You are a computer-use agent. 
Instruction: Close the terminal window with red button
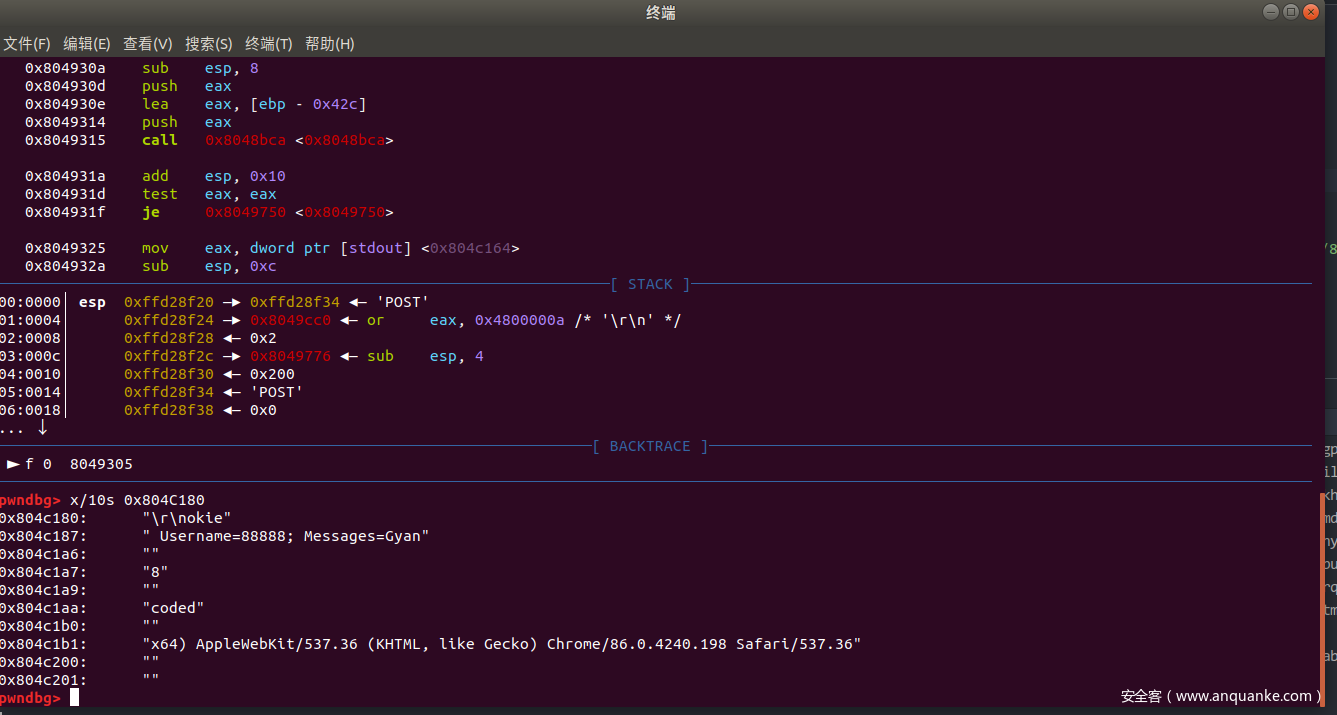1311,12
